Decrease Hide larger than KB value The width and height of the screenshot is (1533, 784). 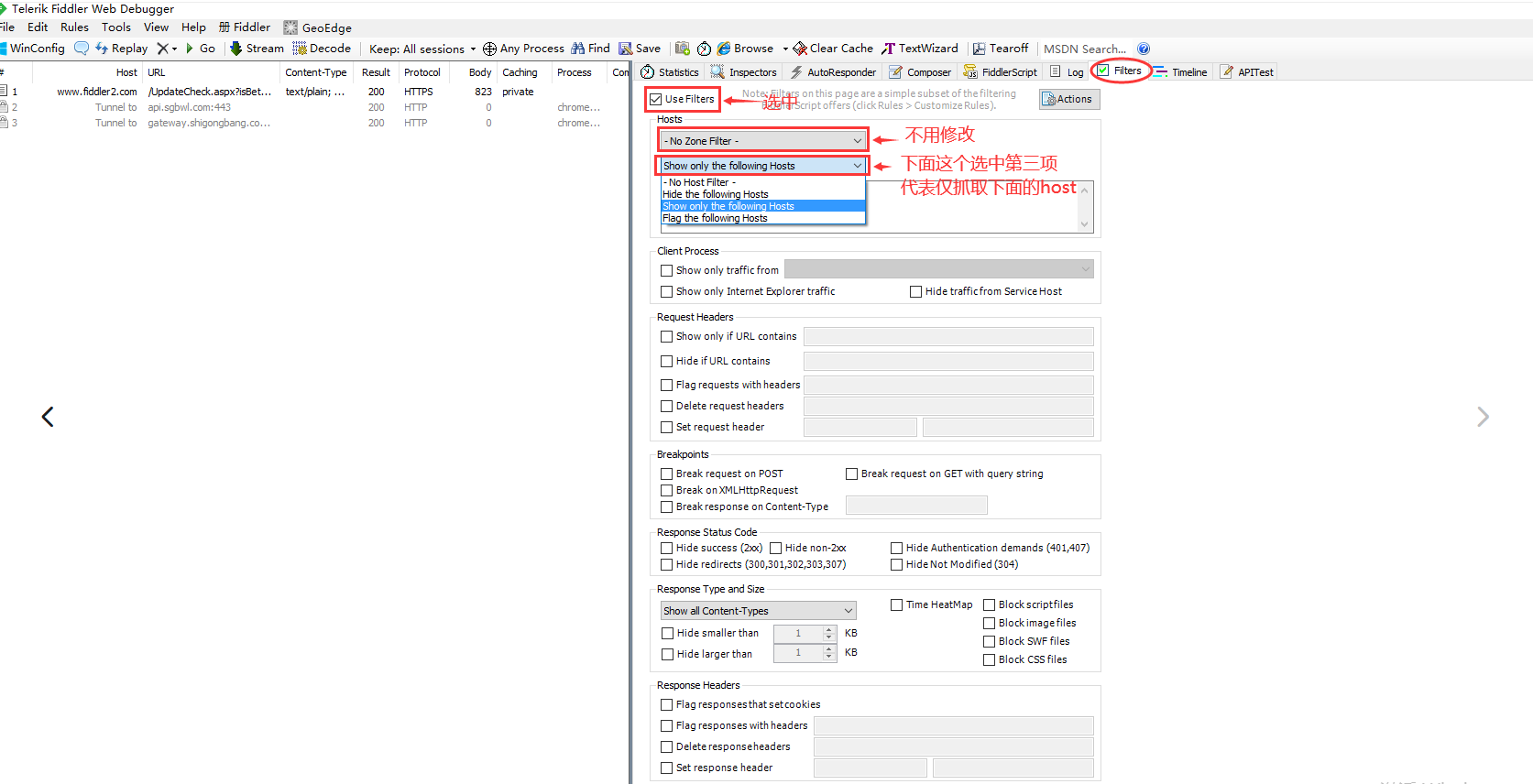point(829,657)
